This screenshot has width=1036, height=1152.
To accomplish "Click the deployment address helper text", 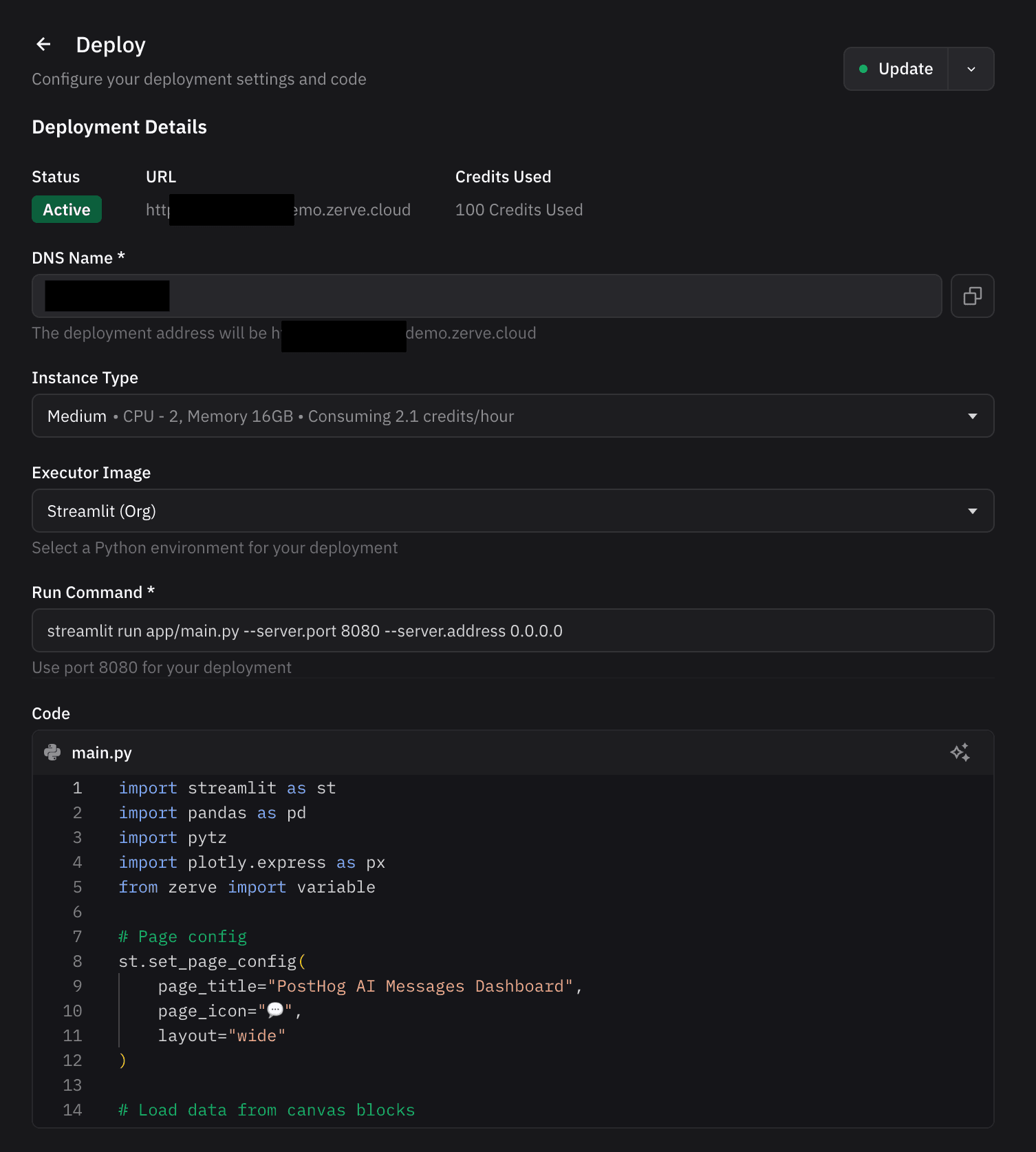I will pyautogui.click(x=284, y=333).
